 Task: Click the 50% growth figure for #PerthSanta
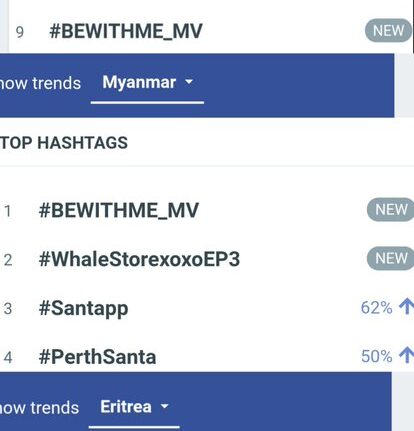click(x=376, y=356)
